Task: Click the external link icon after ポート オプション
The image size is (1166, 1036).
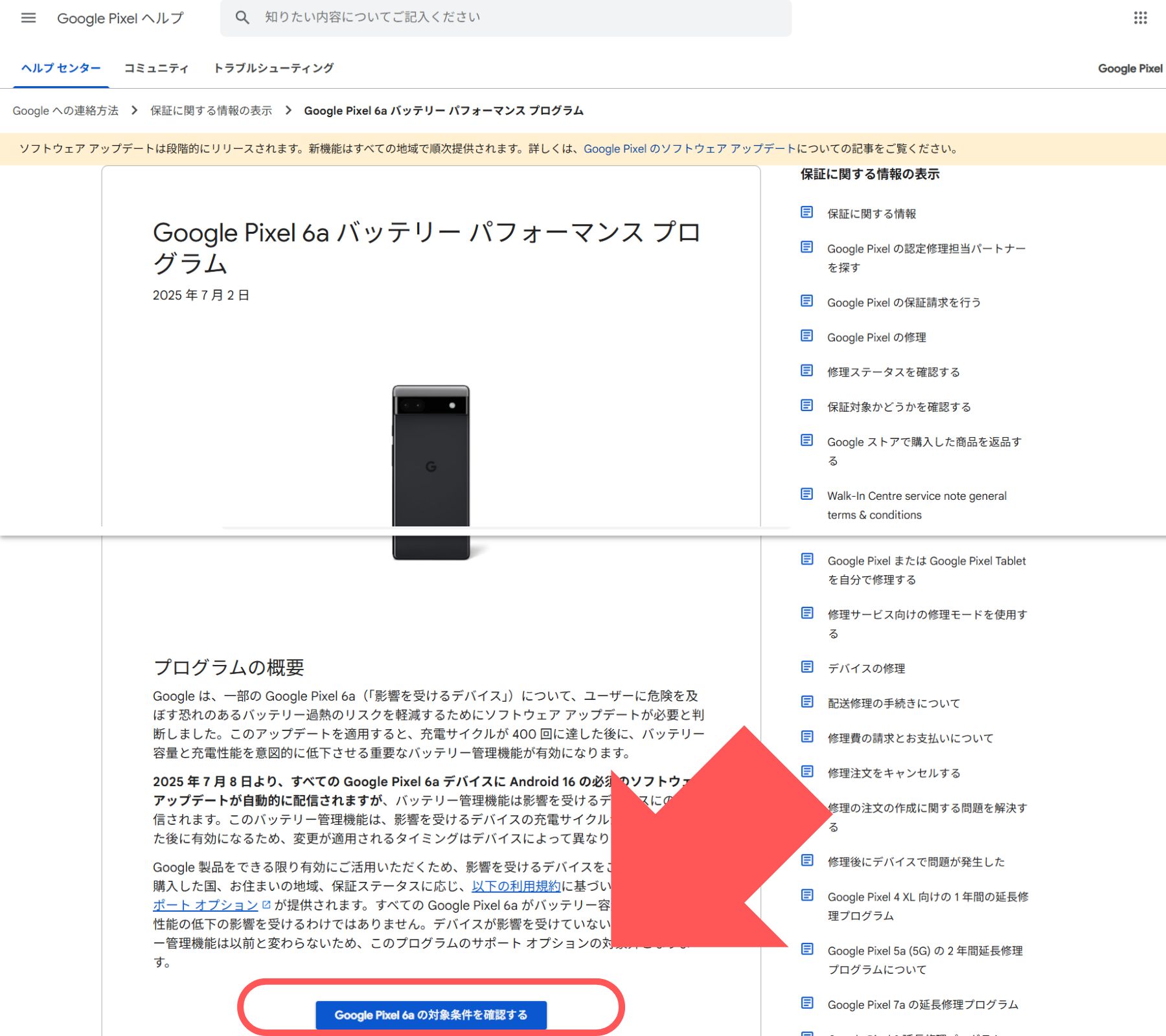Action: [x=266, y=905]
